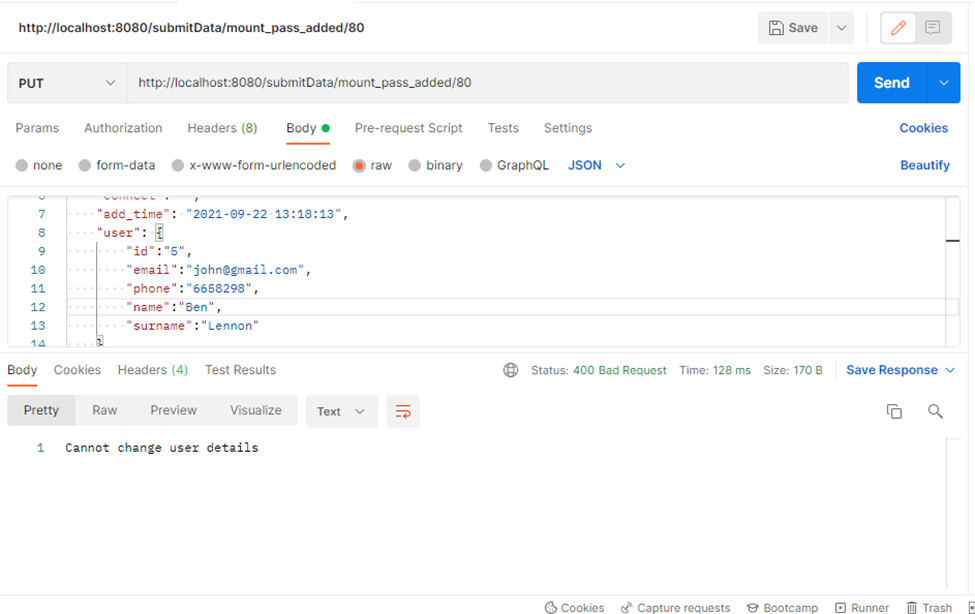Open the Trash from the status bar
The image size is (975, 614).
928,607
